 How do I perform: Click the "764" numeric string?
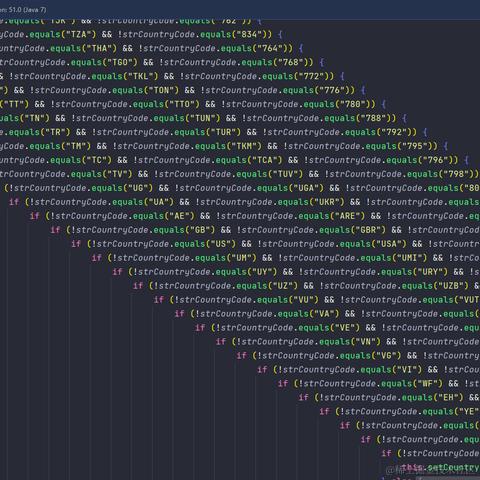pos(271,48)
